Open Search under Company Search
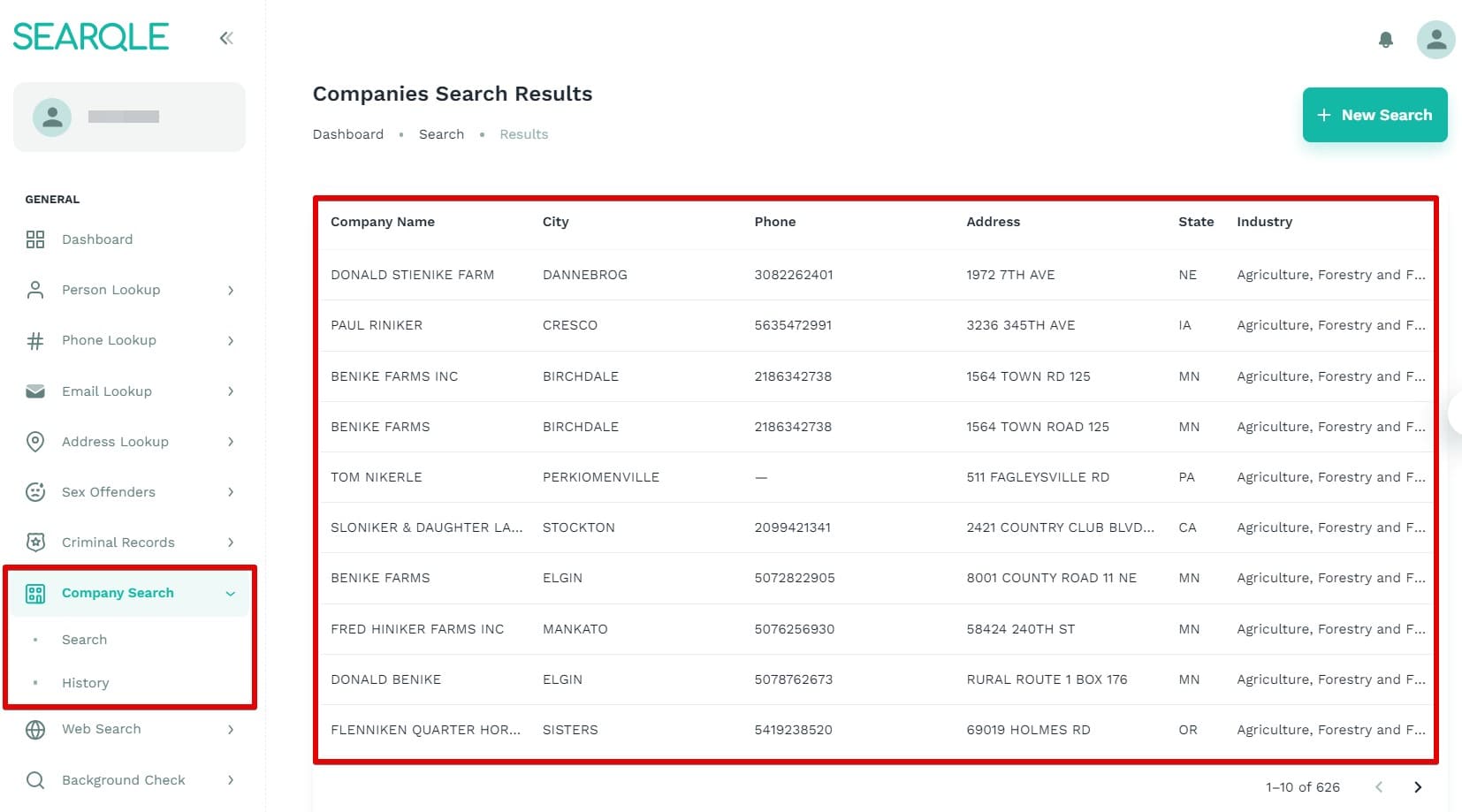 (84, 640)
